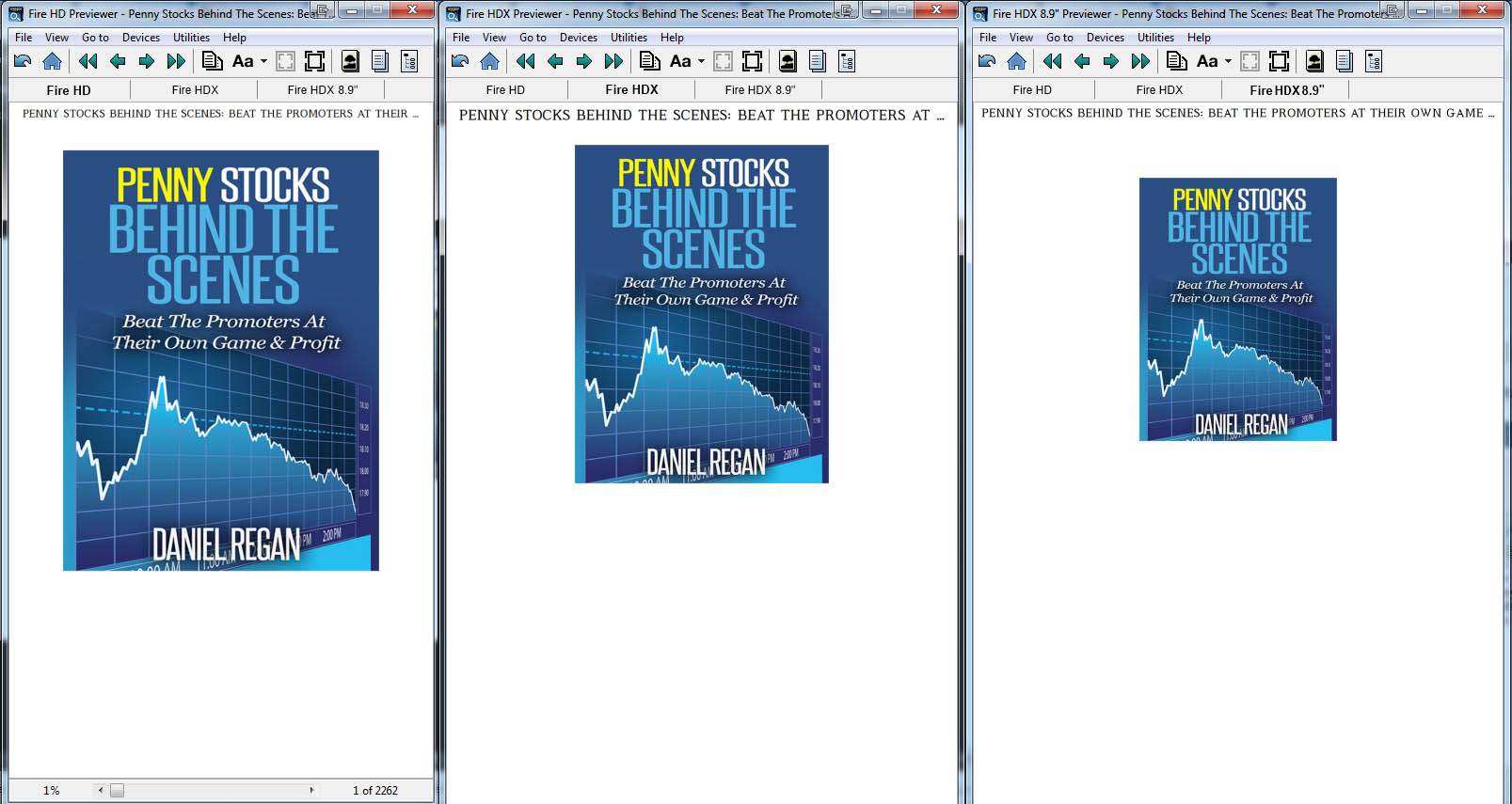Select Fire HD tab in Fire HD window
Screen dimensions: 1512x804
click(69, 90)
